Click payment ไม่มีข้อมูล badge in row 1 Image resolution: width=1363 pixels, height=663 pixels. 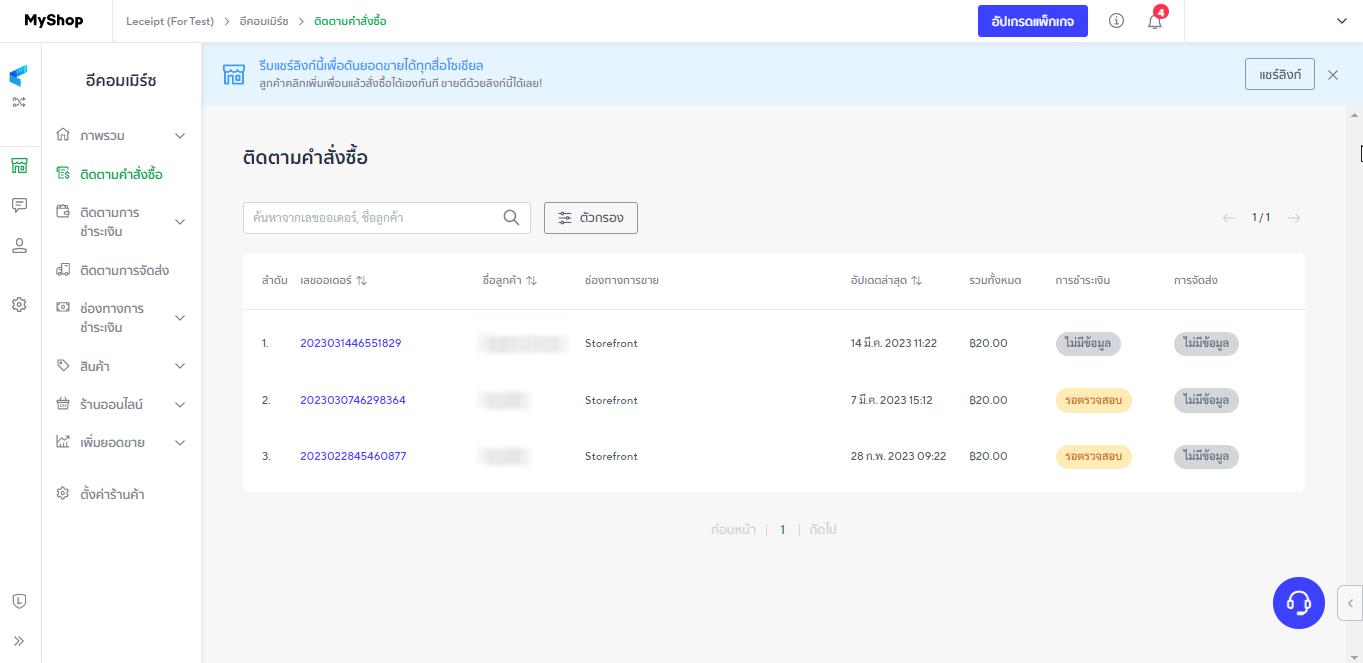1088,343
